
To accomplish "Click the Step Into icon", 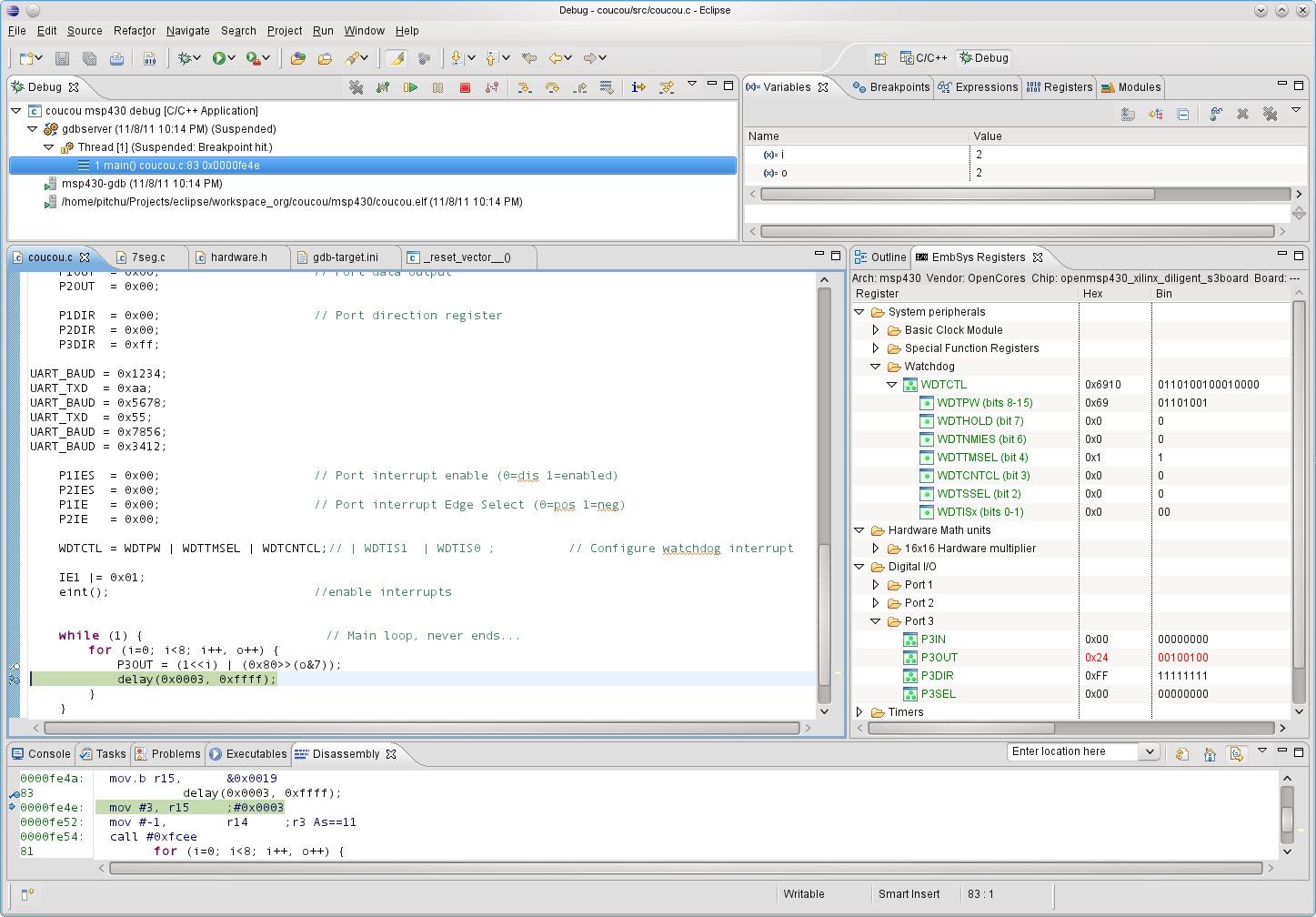I will click(x=525, y=87).
